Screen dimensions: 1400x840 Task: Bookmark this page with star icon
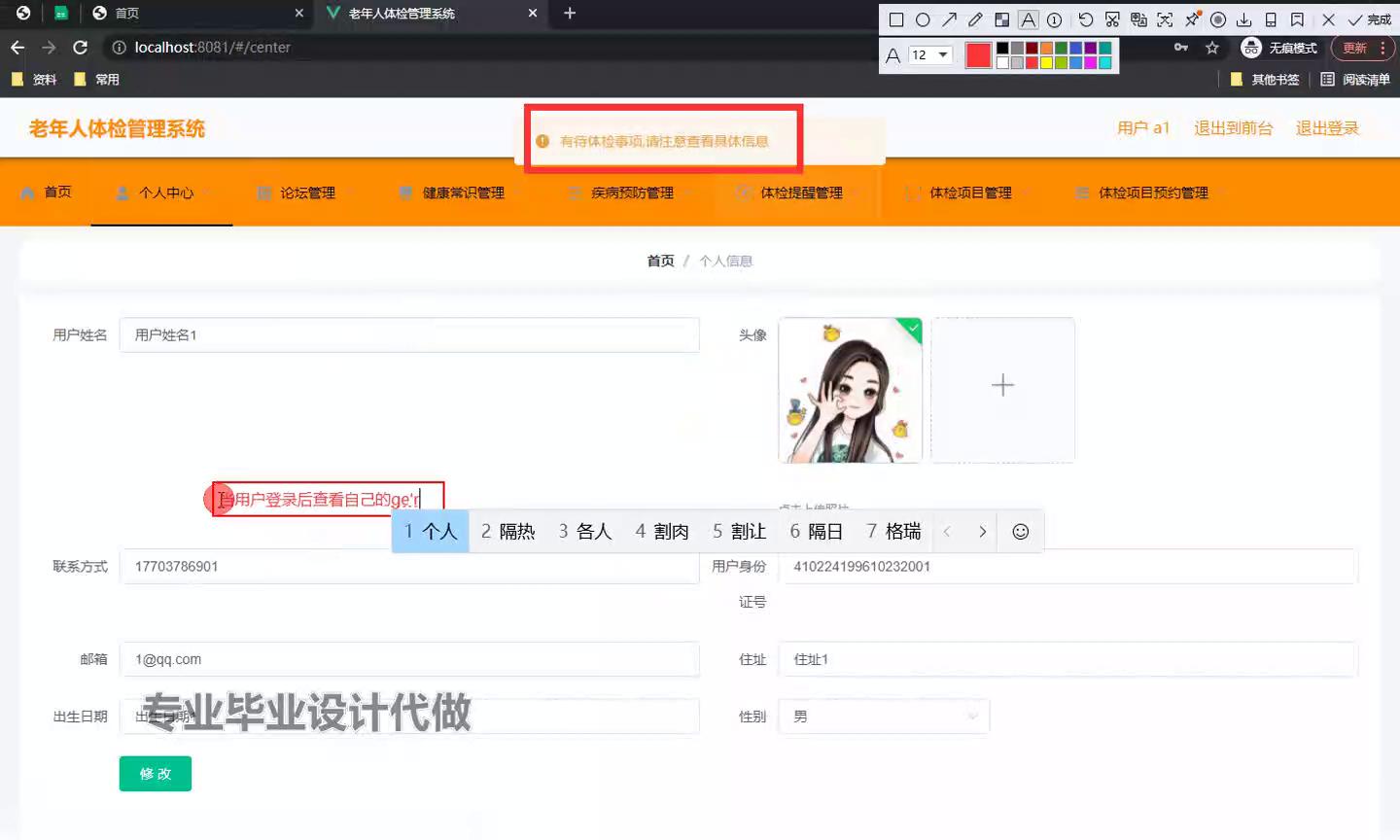[x=1211, y=48]
